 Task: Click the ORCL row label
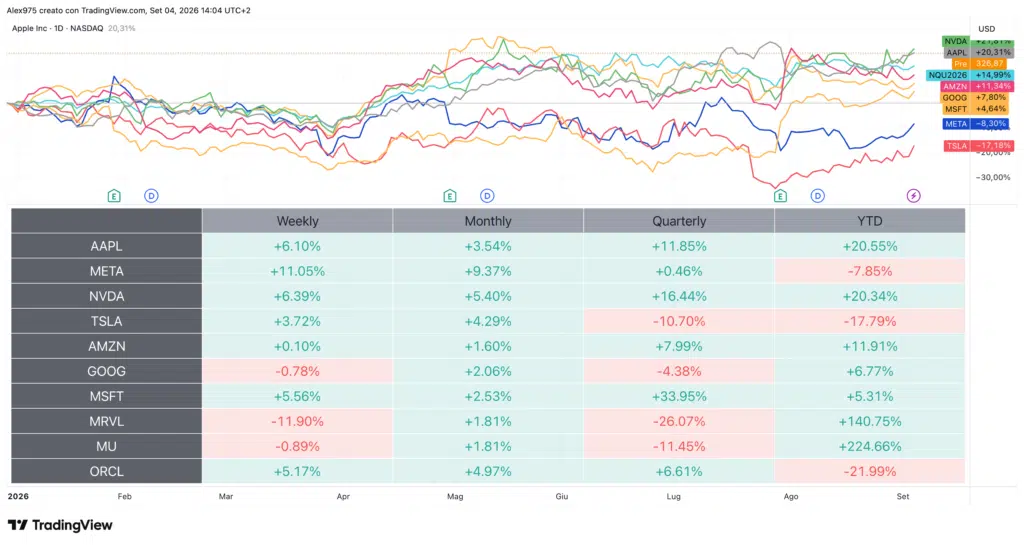point(106,471)
